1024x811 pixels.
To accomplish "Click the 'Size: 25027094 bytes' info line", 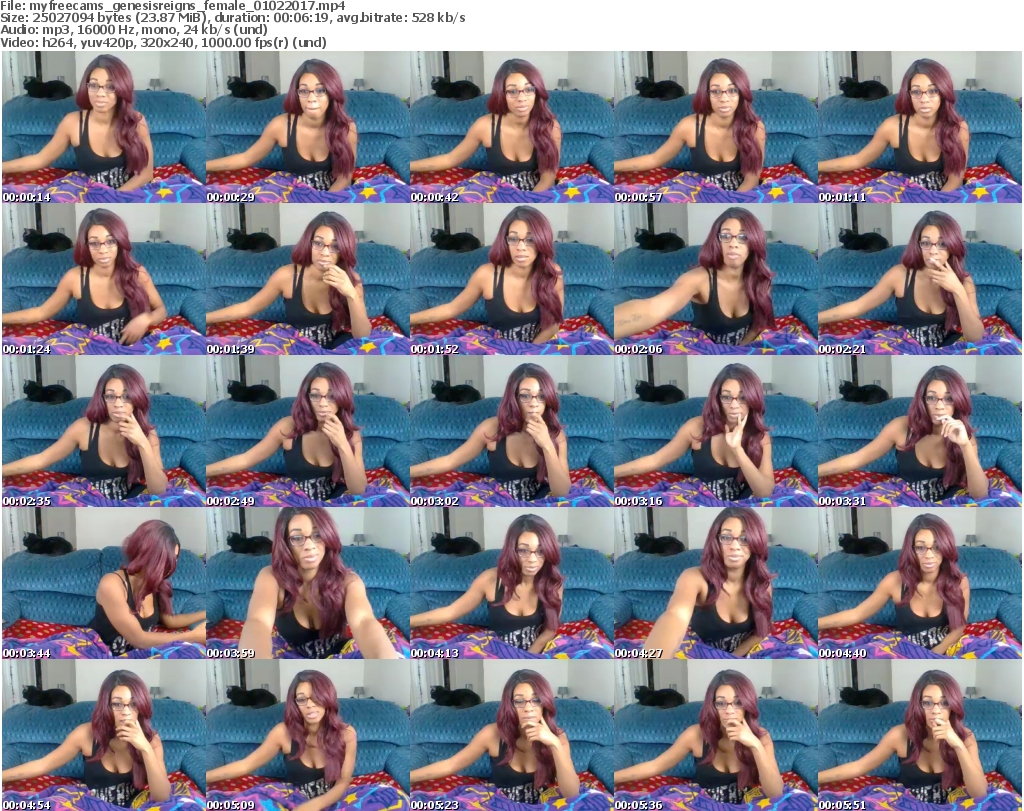I will point(232,18).
